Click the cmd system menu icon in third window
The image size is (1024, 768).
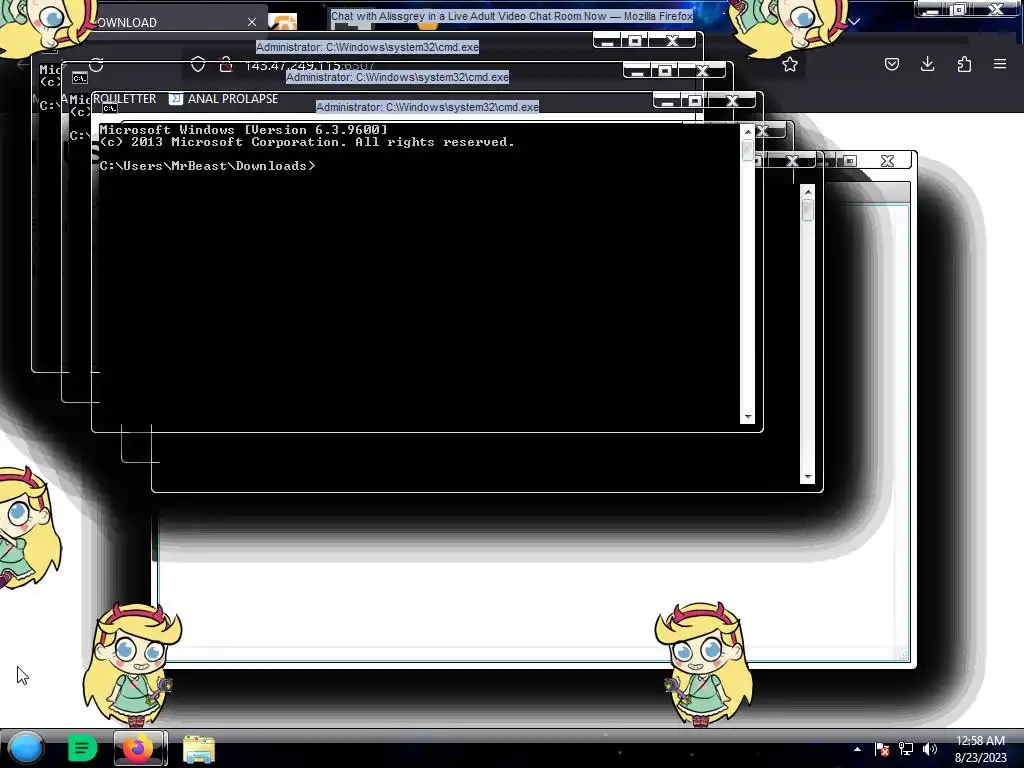(x=109, y=108)
